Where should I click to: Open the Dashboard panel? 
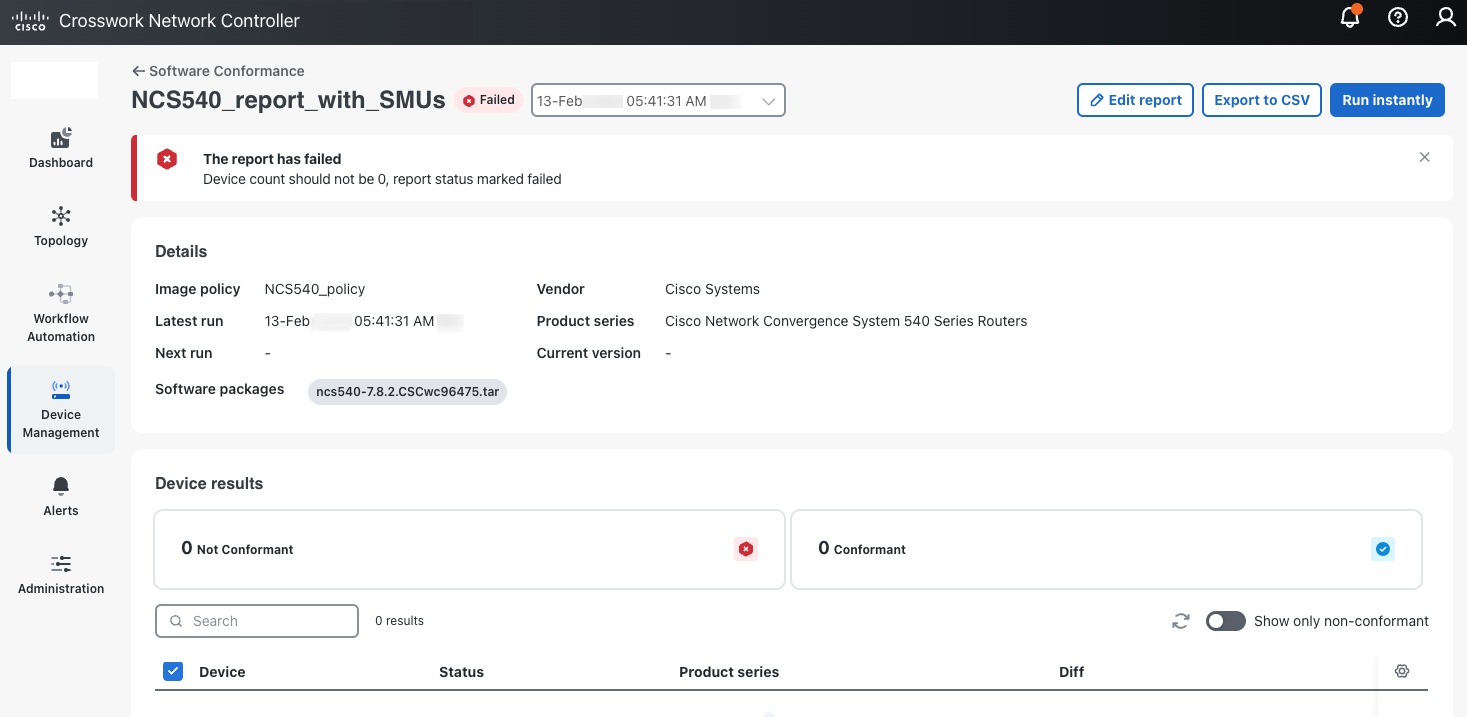[x=60, y=146]
